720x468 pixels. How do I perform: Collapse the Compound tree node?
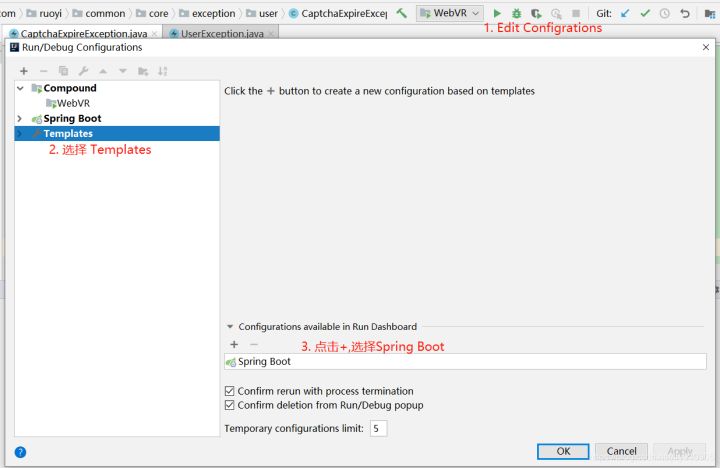pyautogui.click(x=20, y=88)
